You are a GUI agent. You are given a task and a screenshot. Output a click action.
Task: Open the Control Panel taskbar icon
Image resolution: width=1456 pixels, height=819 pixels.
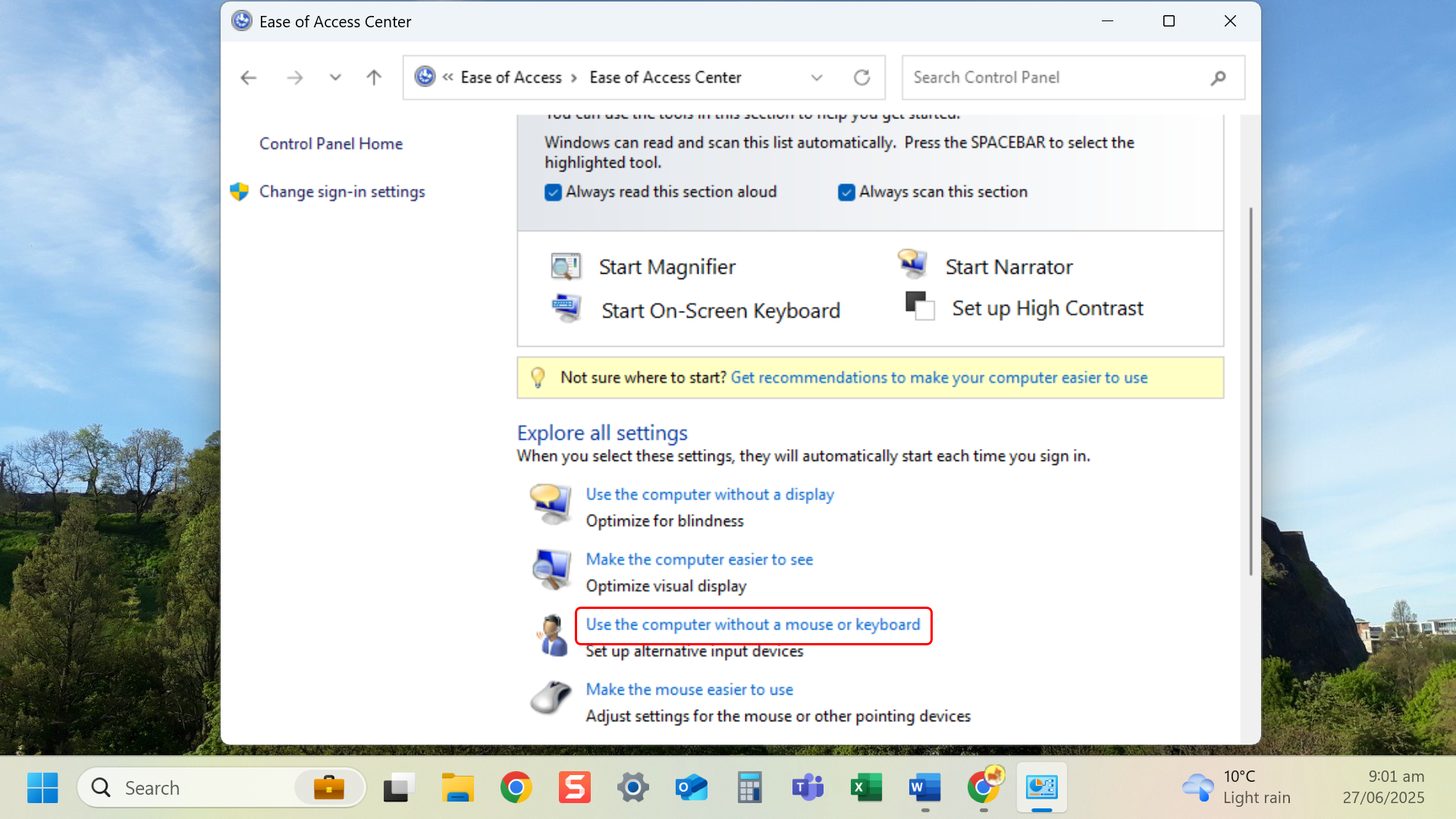[1042, 788]
